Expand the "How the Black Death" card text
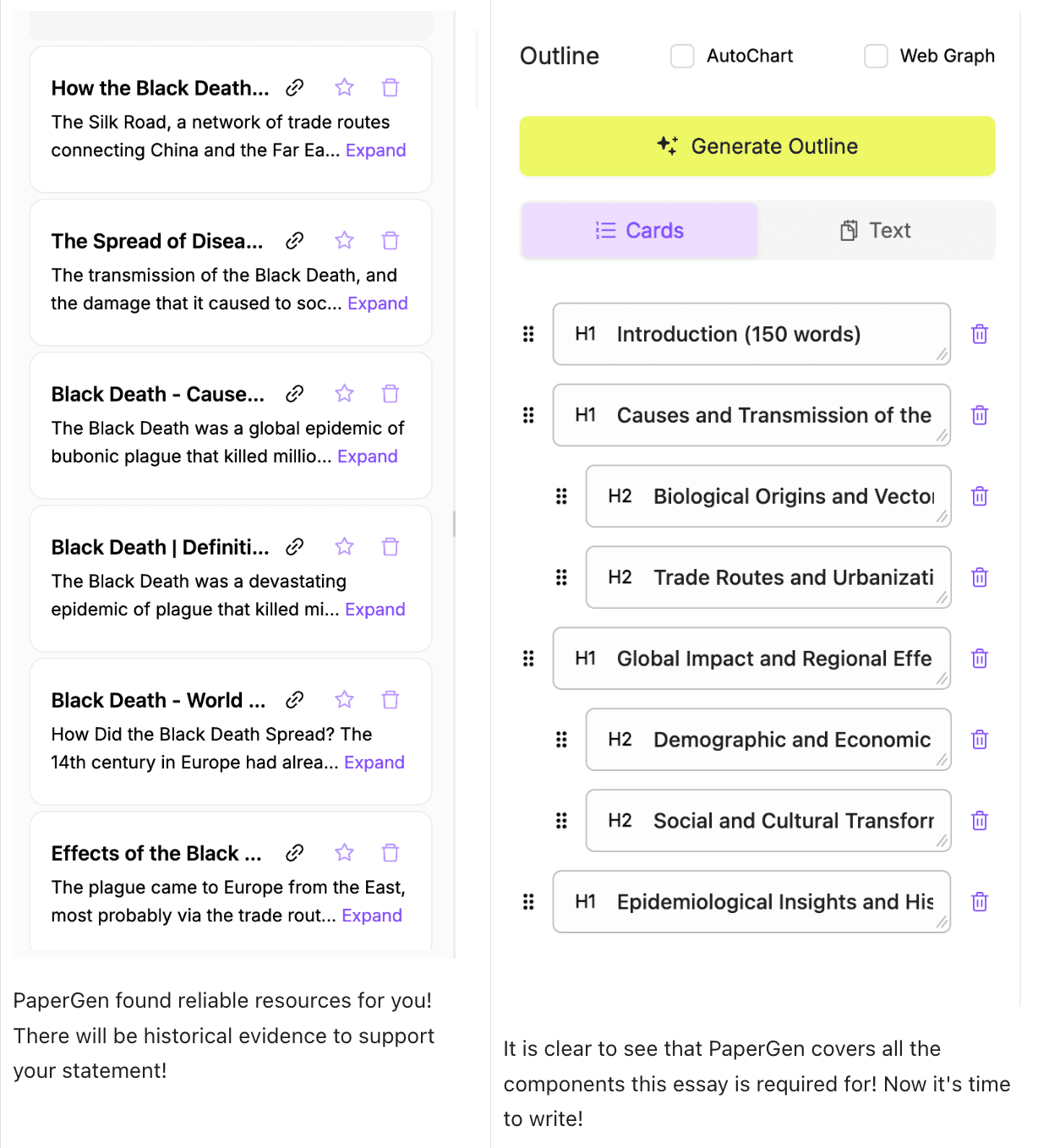The height and width of the screenshot is (1148, 1038). (x=375, y=150)
